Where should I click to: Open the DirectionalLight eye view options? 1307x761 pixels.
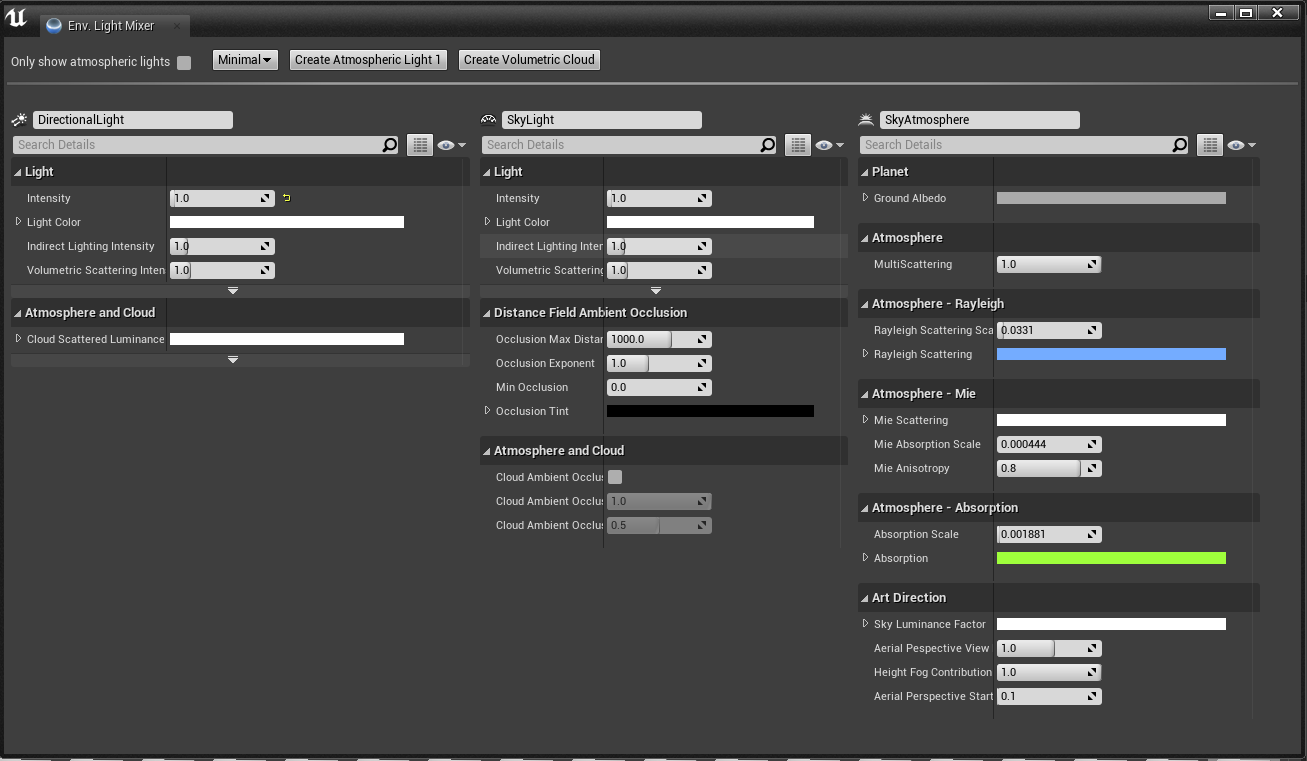click(x=451, y=145)
